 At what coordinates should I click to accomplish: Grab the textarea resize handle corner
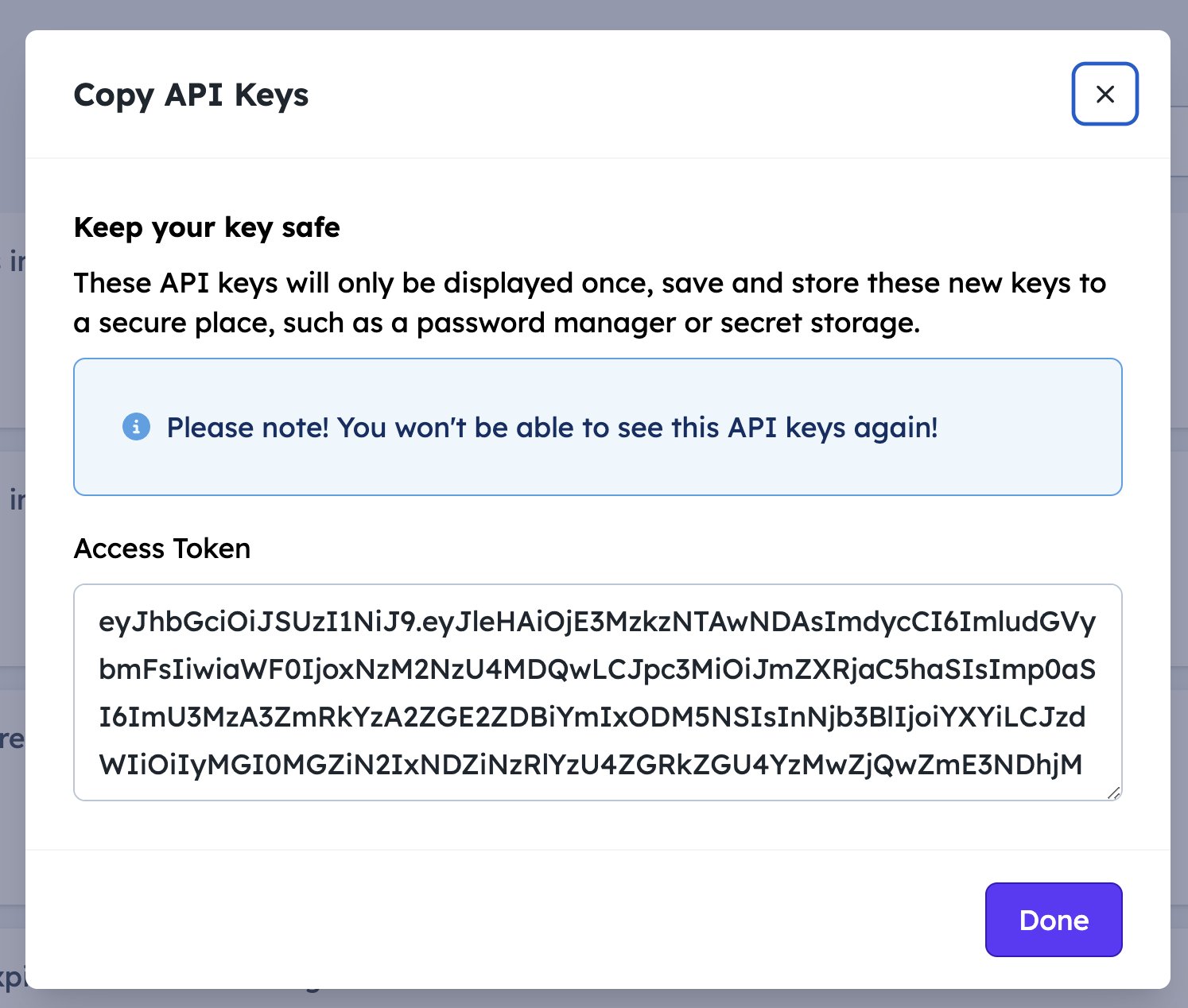(1113, 793)
